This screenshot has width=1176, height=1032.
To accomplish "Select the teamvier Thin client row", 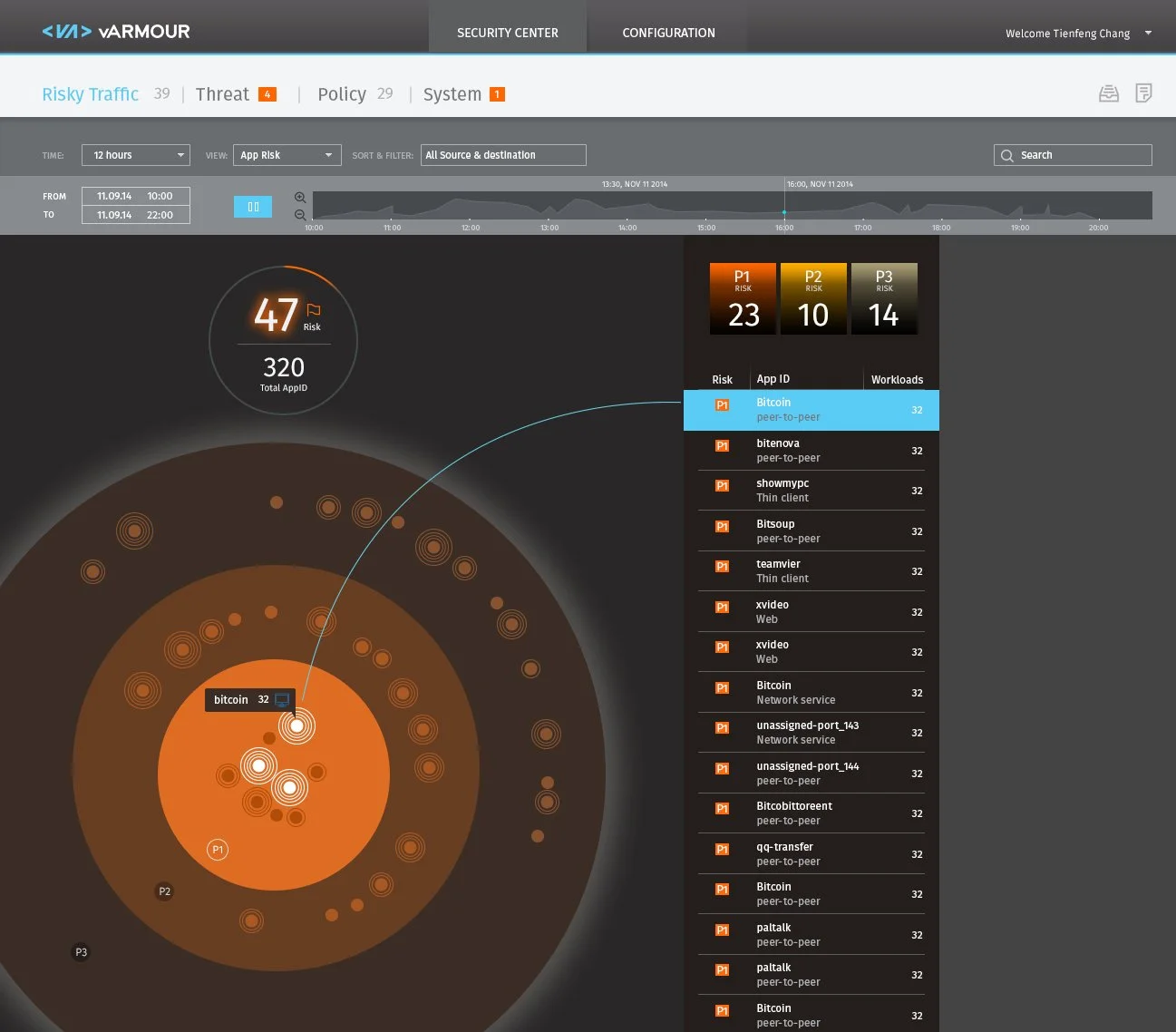I will [811, 571].
